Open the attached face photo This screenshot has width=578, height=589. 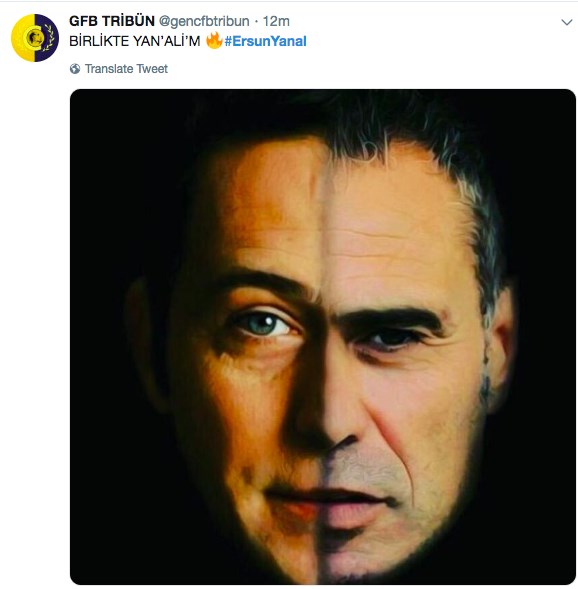tap(323, 337)
